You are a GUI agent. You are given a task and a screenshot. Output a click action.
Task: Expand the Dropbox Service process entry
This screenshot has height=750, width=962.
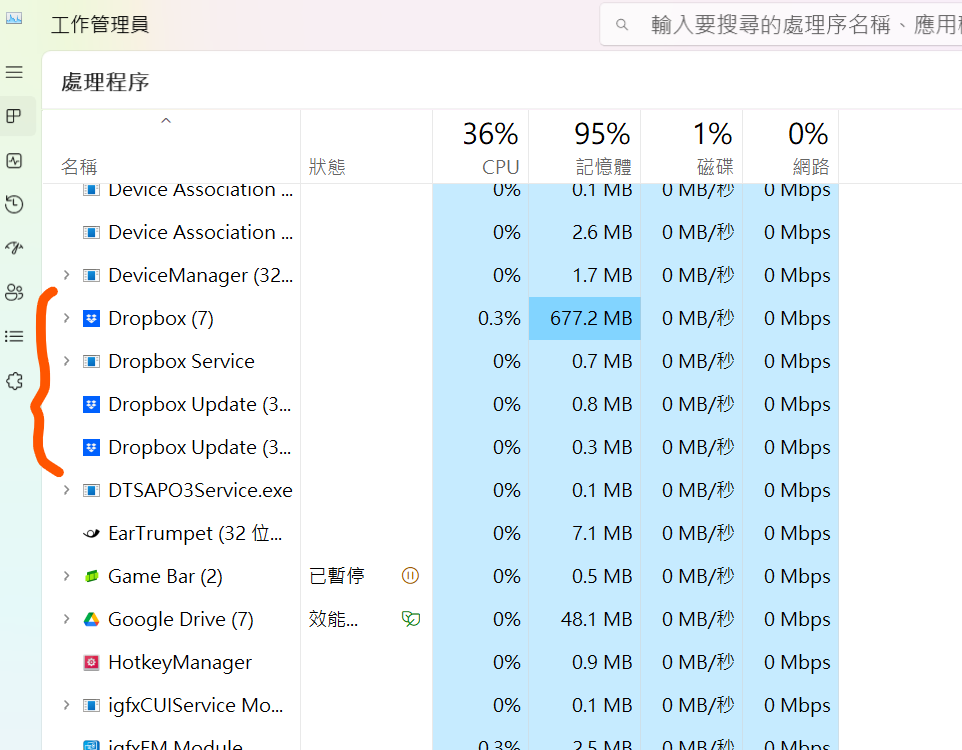point(66,361)
